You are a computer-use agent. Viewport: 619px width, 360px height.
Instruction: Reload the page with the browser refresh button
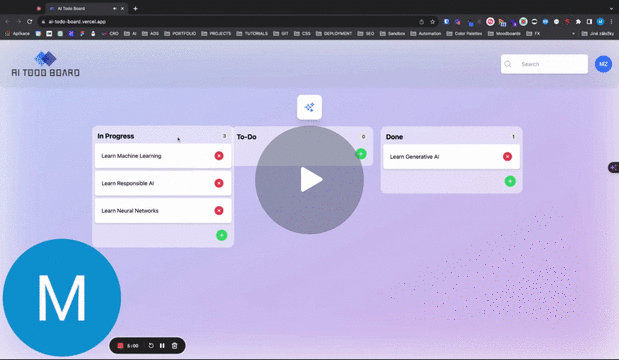pyautogui.click(x=30, y=22)
